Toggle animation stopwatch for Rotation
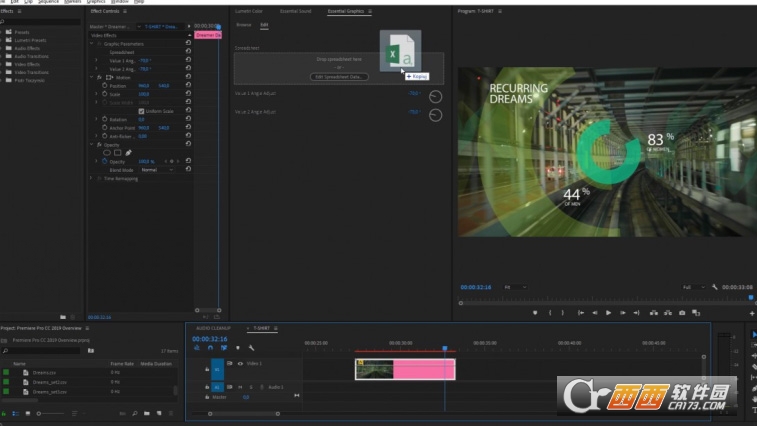The width and height of the screenshot is (757, 426). [x=104, y=119]
